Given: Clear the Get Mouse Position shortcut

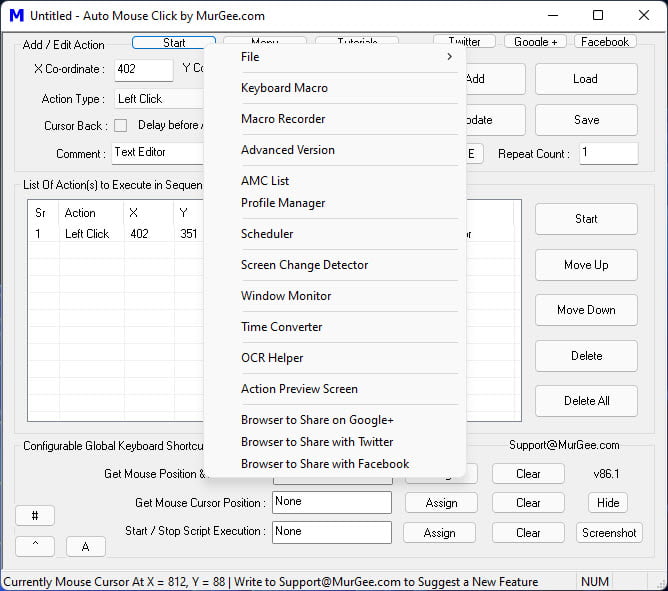Looking at the screenshot, I should (528, 474).
